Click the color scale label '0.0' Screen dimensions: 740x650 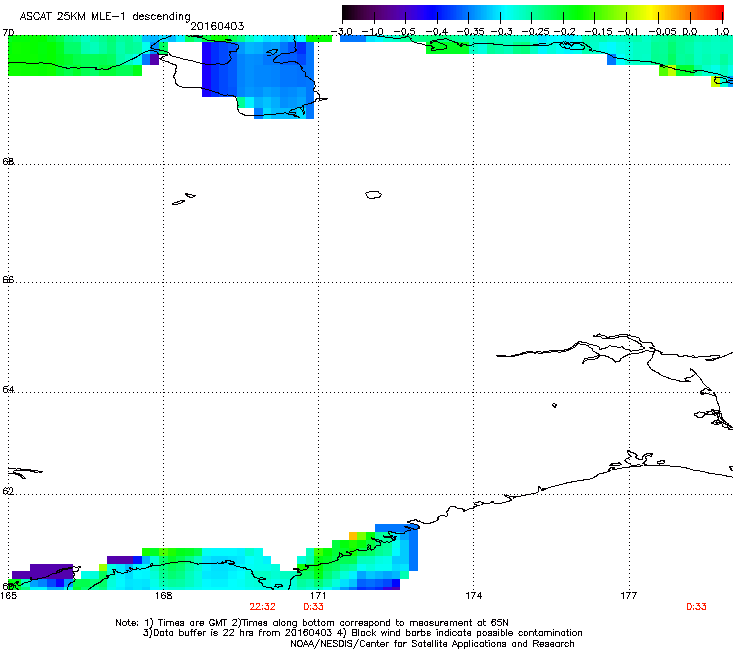pyautogui.click(x=690, y=32)
